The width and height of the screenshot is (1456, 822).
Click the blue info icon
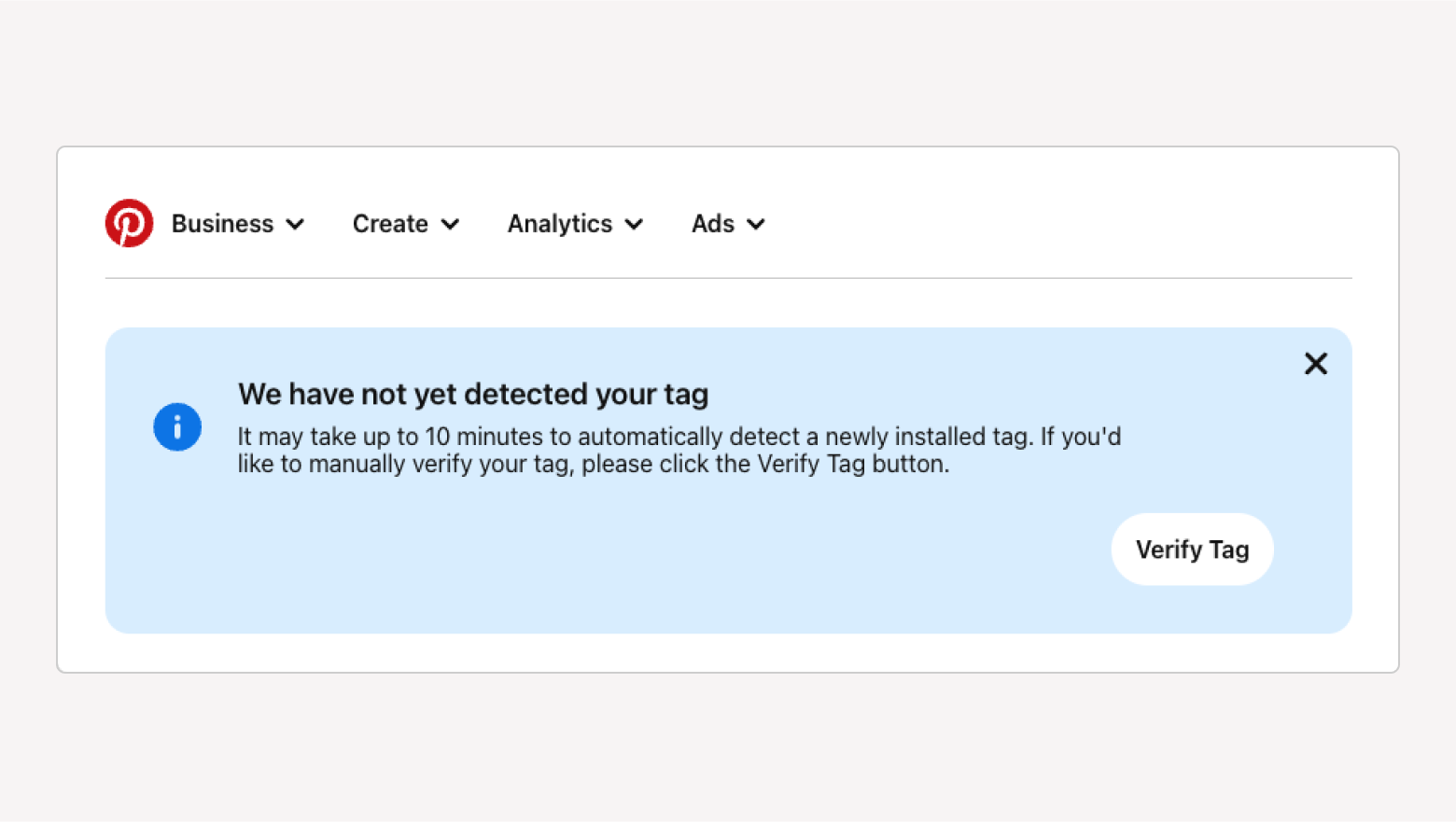pyautogui.click(x=177, y=427)
